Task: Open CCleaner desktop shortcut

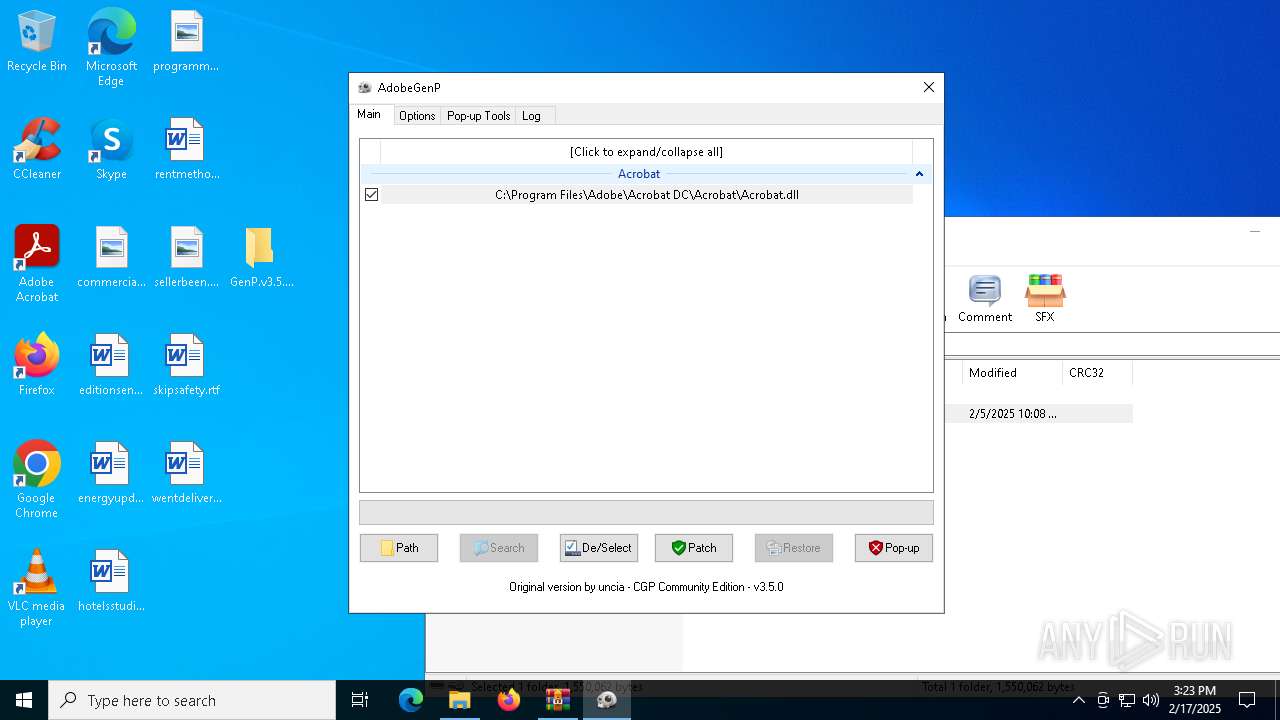Action: [x=37, y=150]
